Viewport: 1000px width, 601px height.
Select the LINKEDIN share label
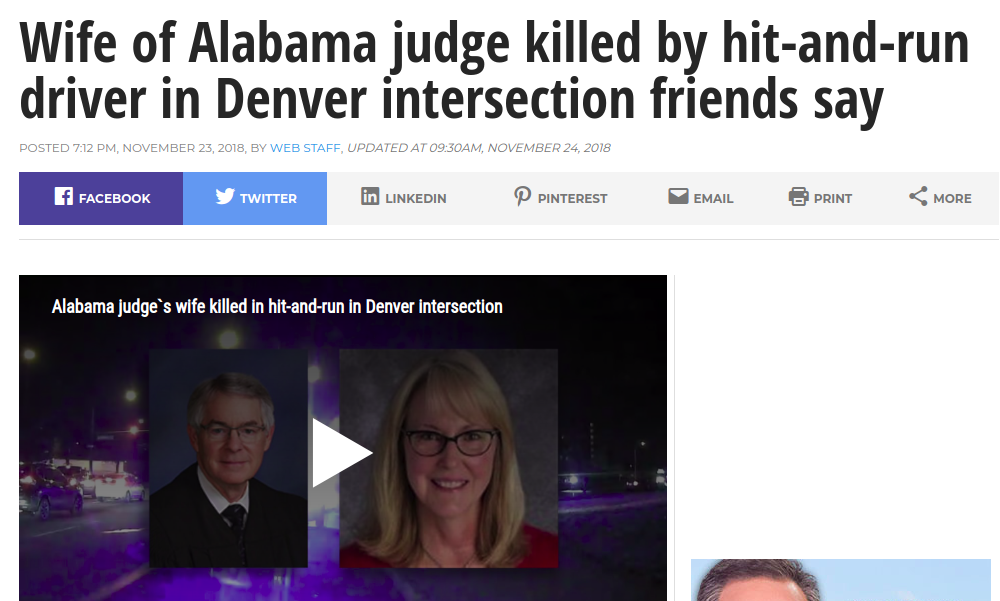tap(416, 198)
